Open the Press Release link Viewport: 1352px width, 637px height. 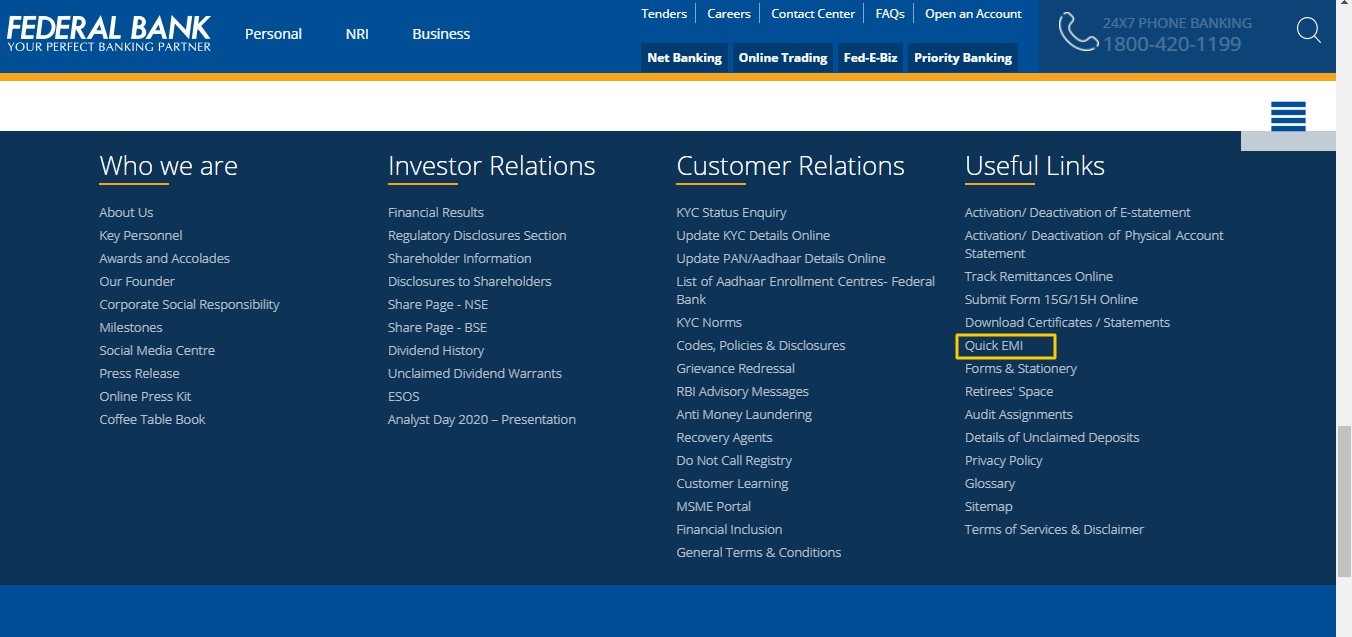click(139, 373)
